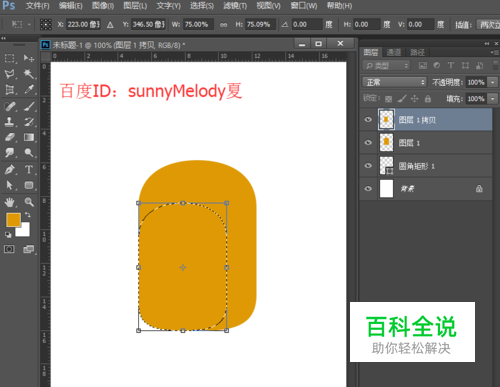Select the 图层 1 layer row
The width and height of the screenshot is (500, 387).
[x=426, y=143]
